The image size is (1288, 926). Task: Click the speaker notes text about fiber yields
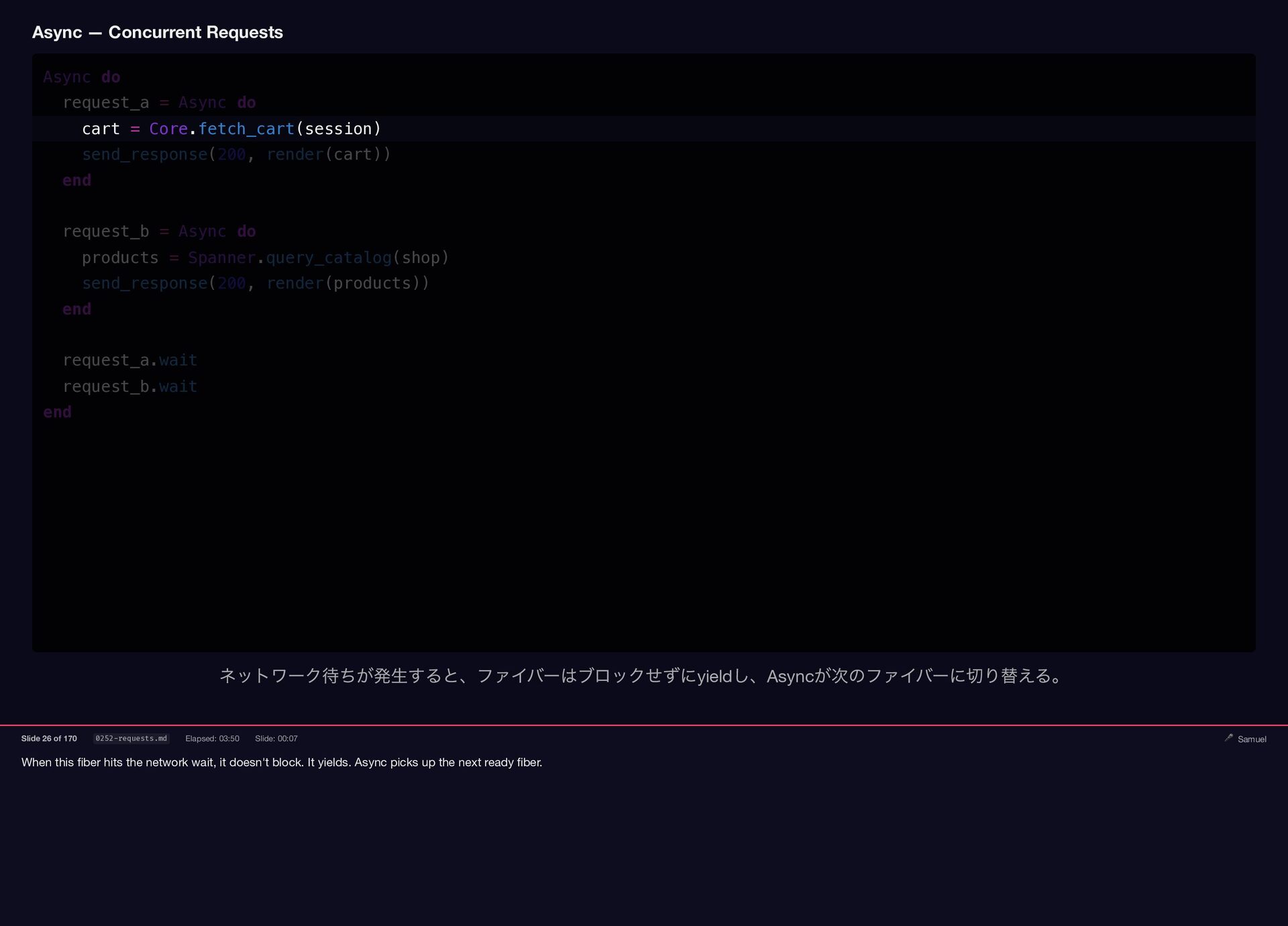tap(282, 762)
